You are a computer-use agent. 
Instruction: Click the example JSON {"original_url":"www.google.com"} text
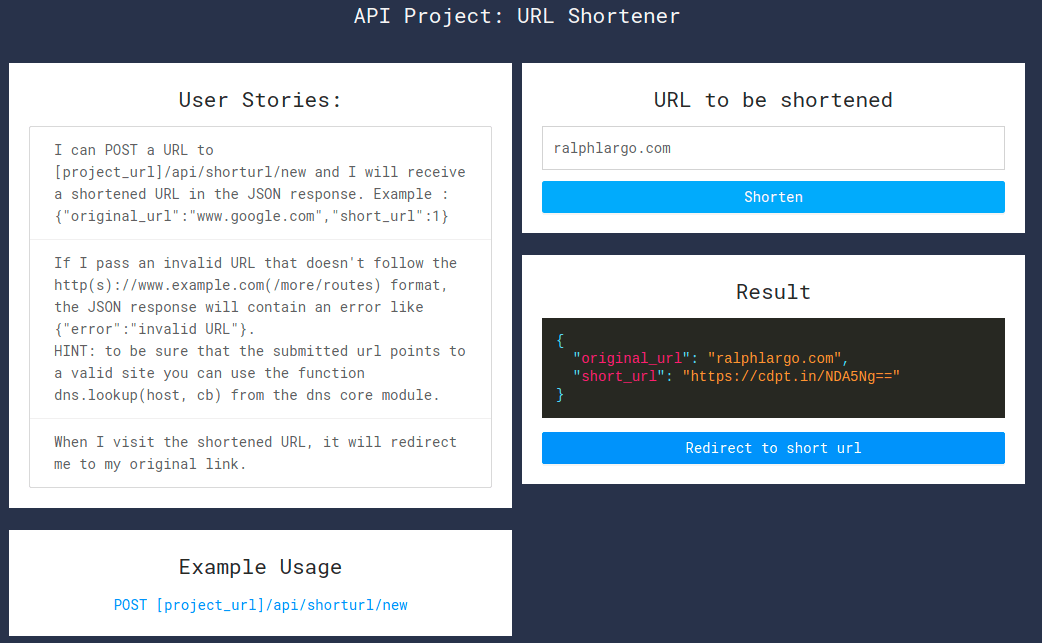251,217
